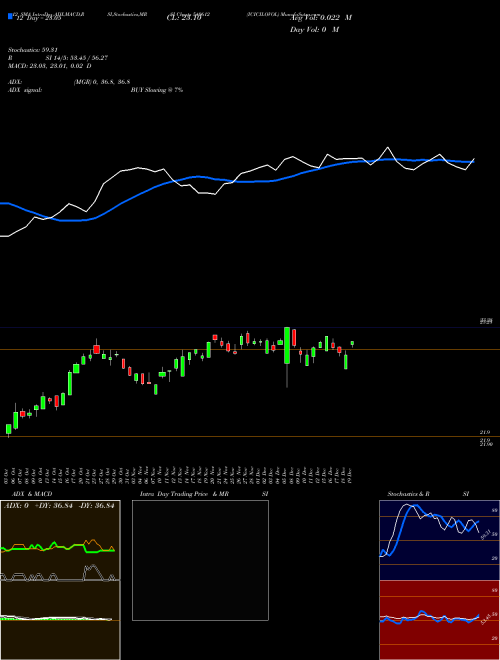Click the 'BUY Slowing @ 7%' signal text
Screen dimensions: 500x660
pos(157,90)
